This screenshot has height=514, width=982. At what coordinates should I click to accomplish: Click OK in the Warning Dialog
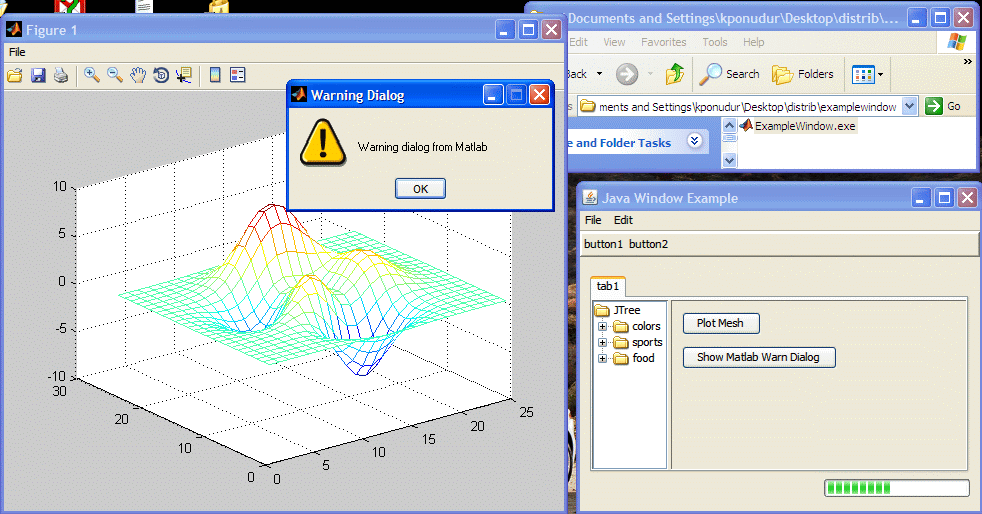[420, 188]
